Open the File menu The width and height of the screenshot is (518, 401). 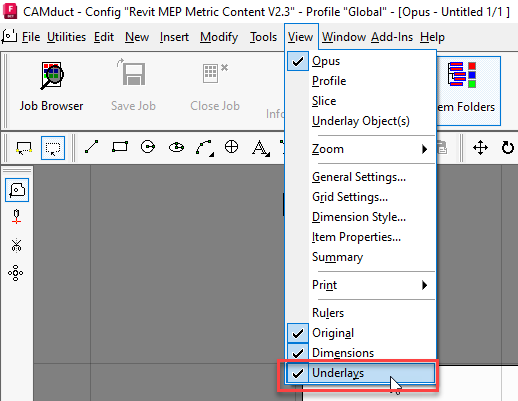point(31,37)
